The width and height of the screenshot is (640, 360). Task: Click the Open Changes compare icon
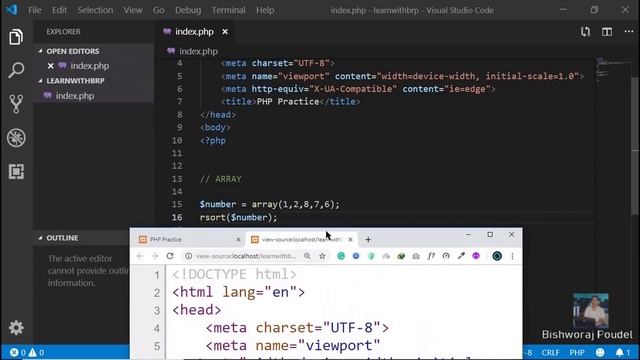[x=585, y=32]
